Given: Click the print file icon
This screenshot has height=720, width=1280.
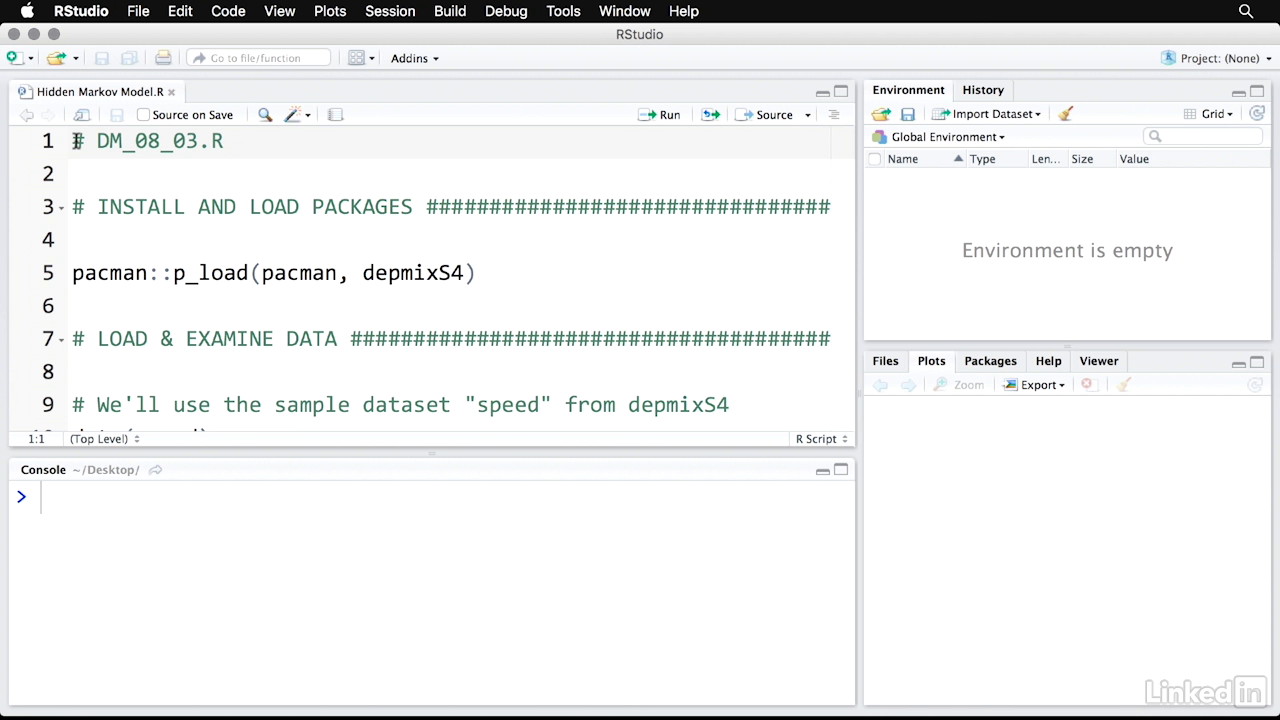Looking at the screenshot, I should [x=163, y=58].
